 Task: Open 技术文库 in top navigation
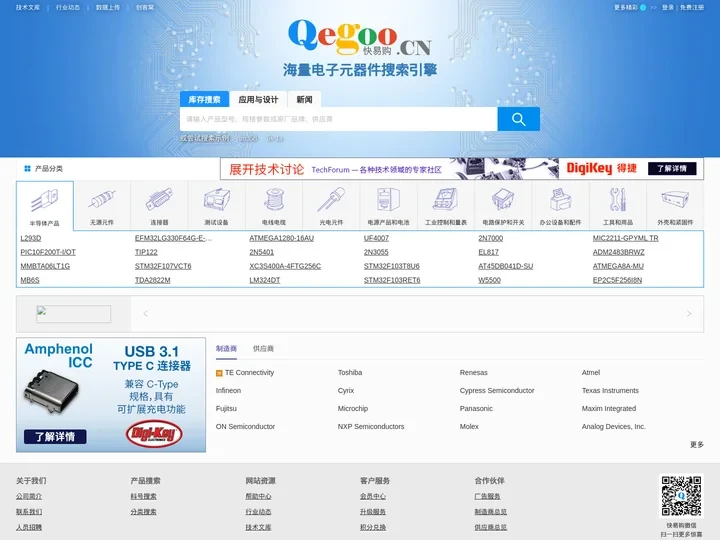[28, 7]
